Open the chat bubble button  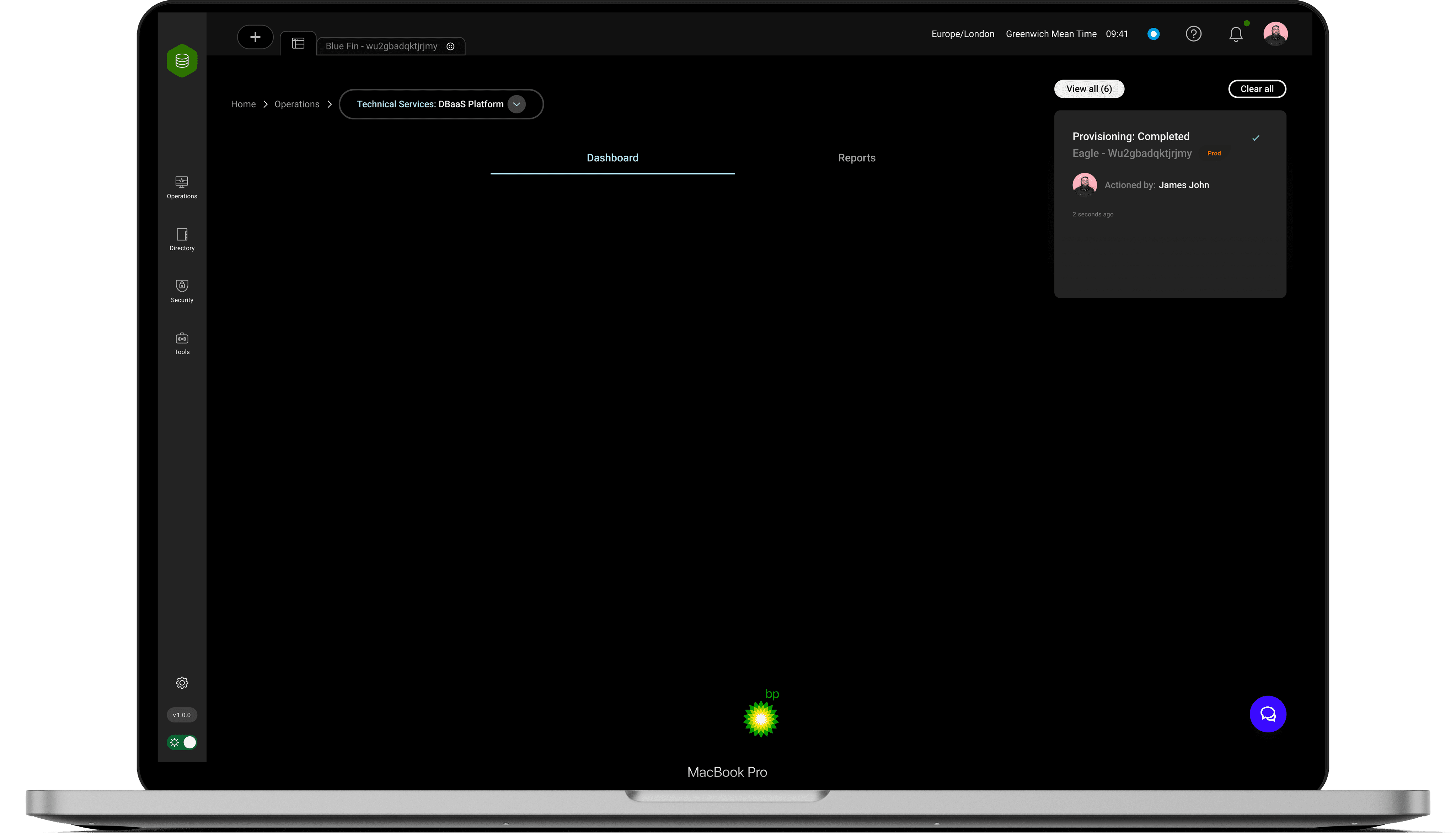click(1267, 714)
